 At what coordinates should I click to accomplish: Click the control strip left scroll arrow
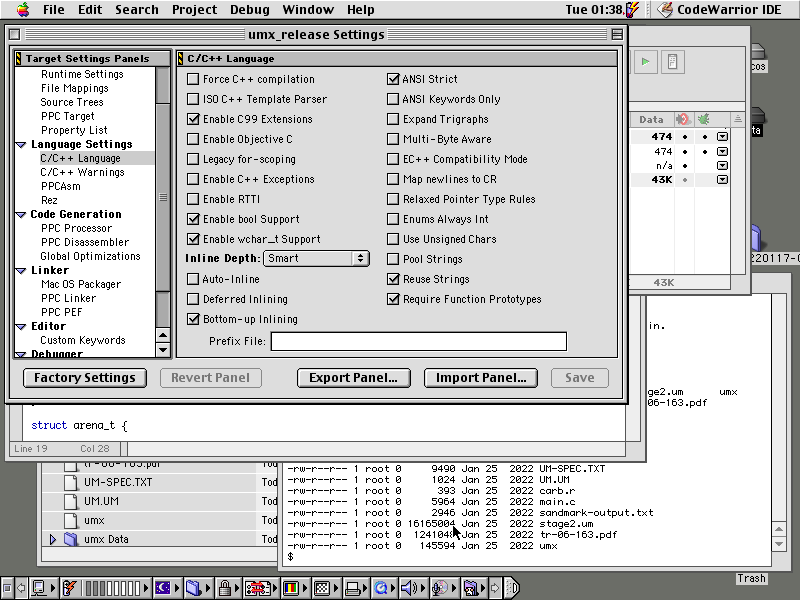pos(21,588)
